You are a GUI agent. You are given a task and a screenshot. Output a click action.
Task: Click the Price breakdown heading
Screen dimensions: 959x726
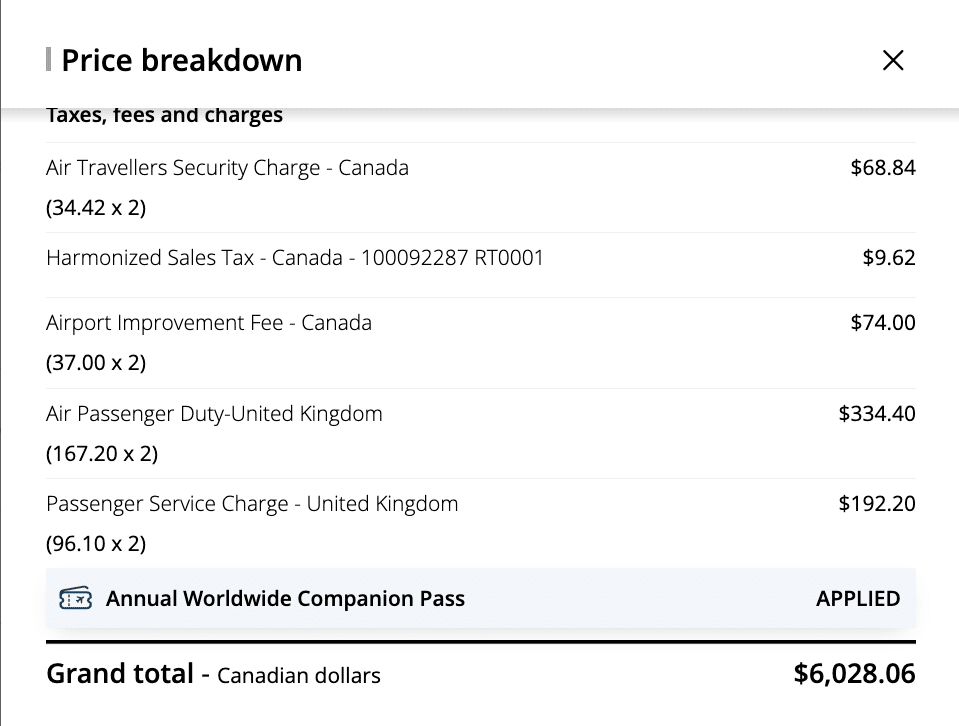pyautogui.click(x=181, y=60)
